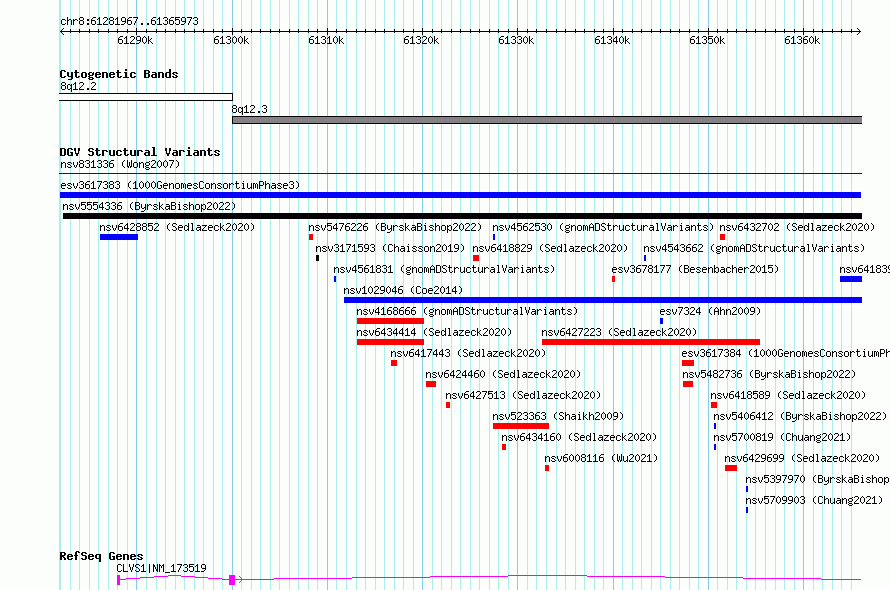Click the Cytogenetic Bands track title

pyautogui.click(x=119, y=74)
